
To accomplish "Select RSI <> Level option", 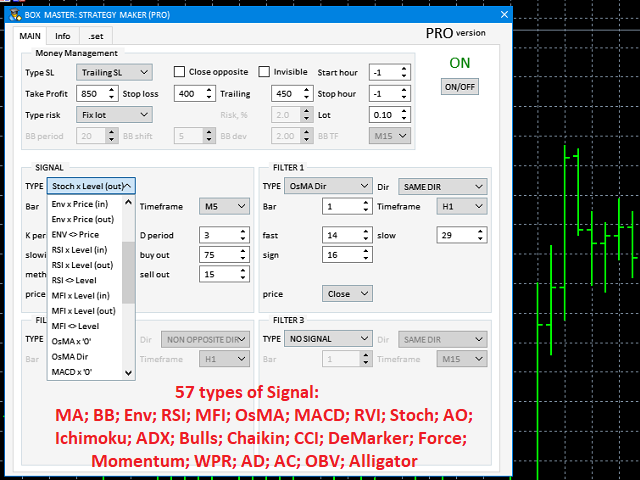I will [x=85, y=280].
